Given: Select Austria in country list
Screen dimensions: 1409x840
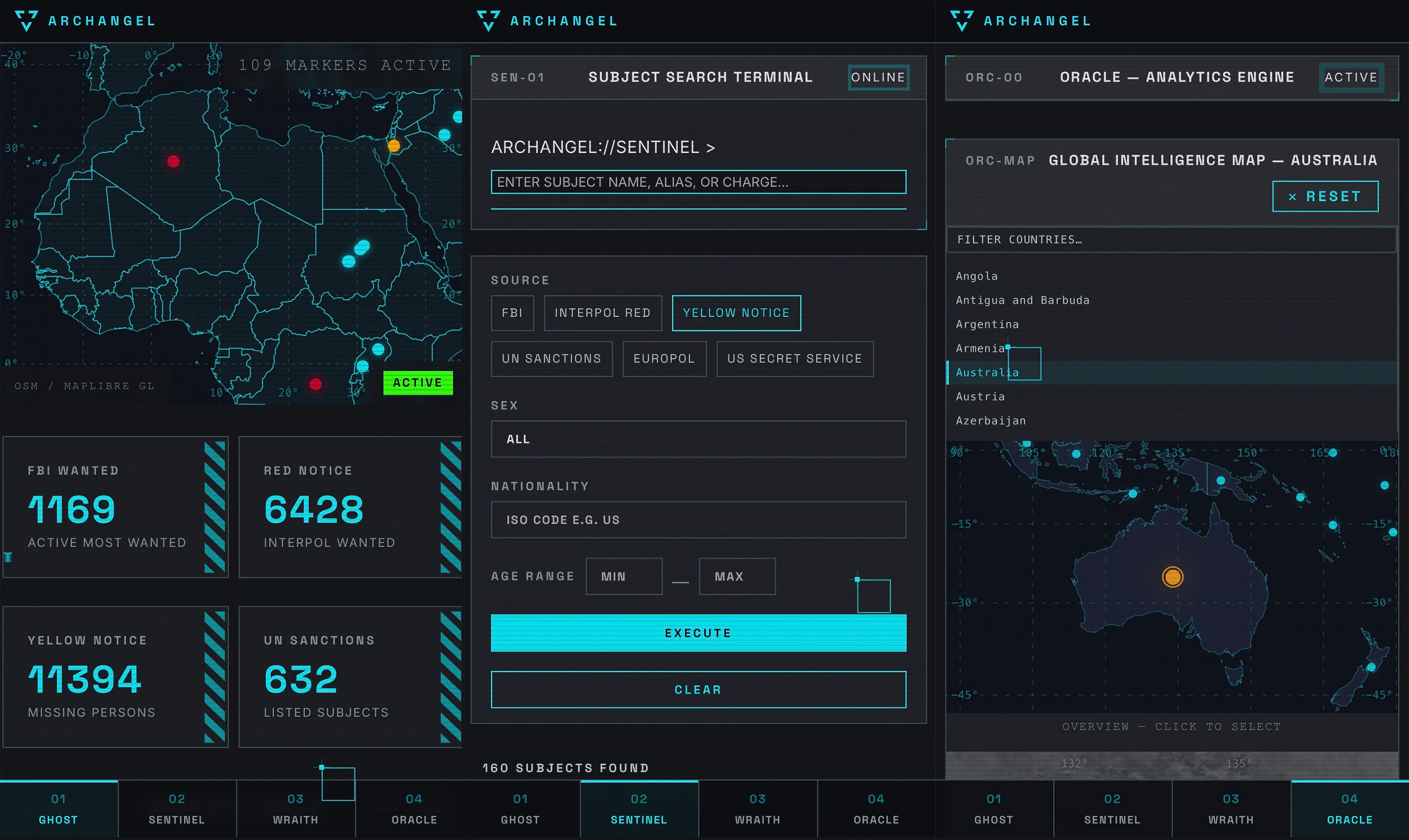Looking at the screenshot, I should 1171,396.
